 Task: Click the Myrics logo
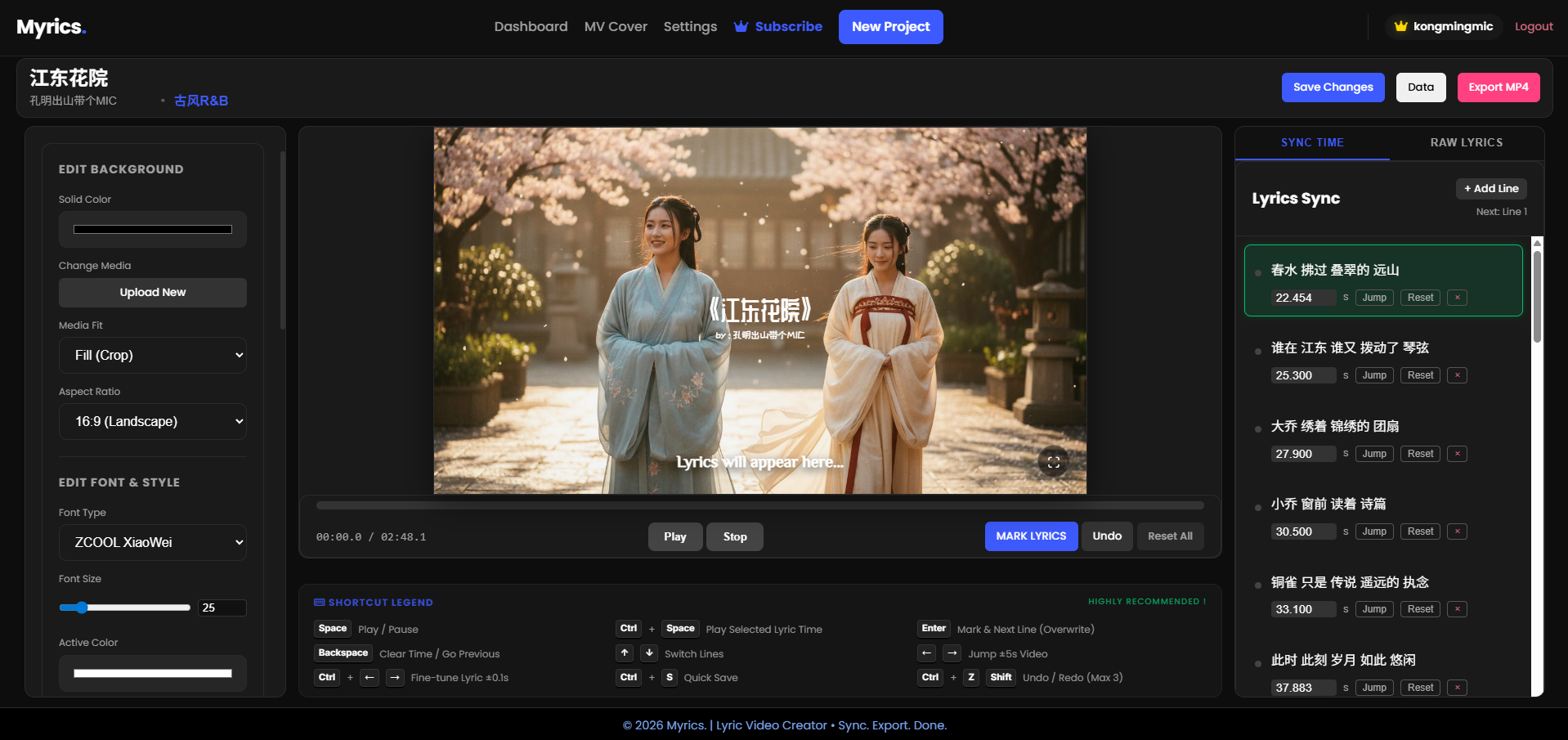(x=51, y=27)
